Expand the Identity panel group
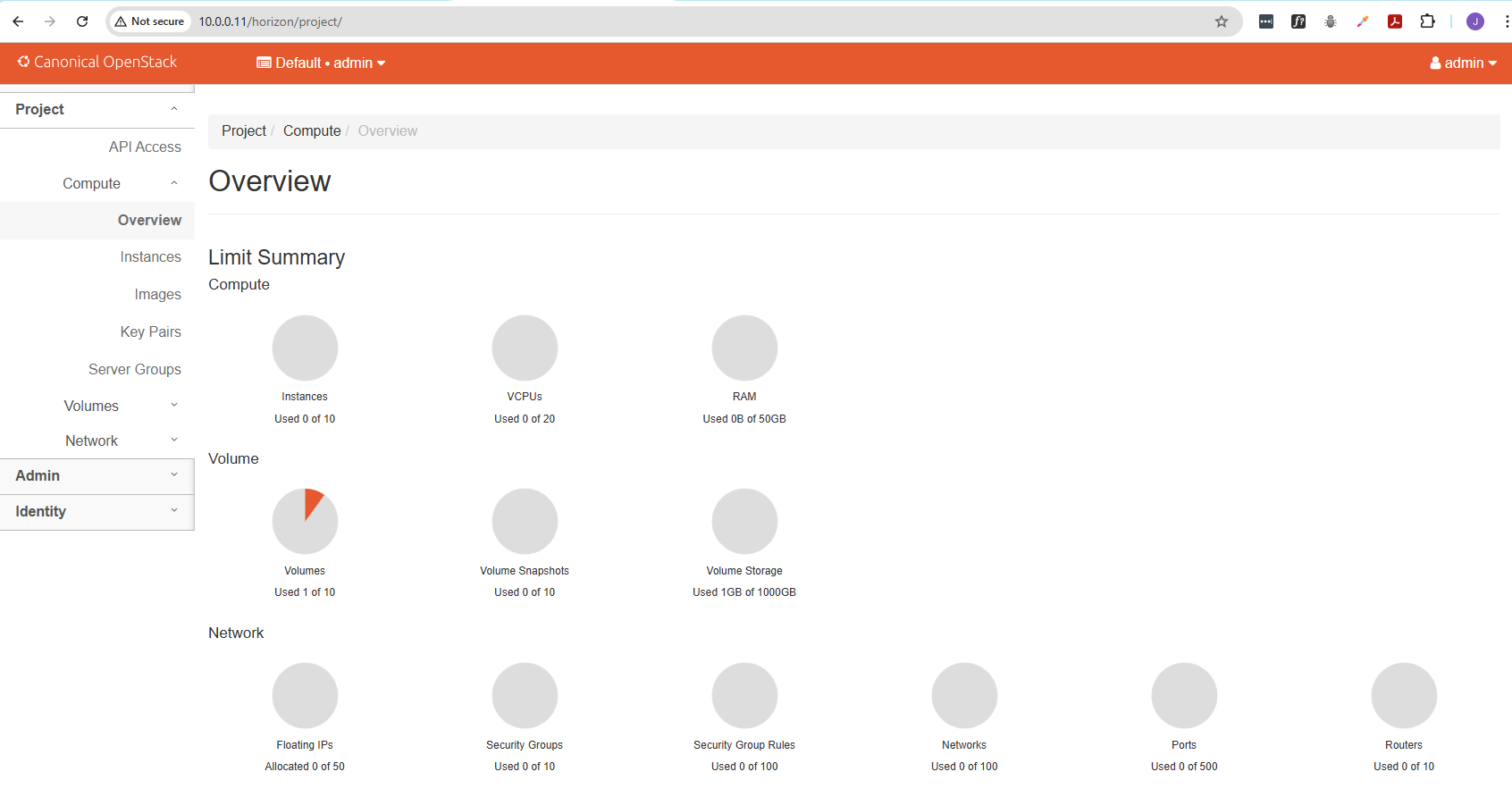This screenshot has height=797, width=1512. click(97, 511)
